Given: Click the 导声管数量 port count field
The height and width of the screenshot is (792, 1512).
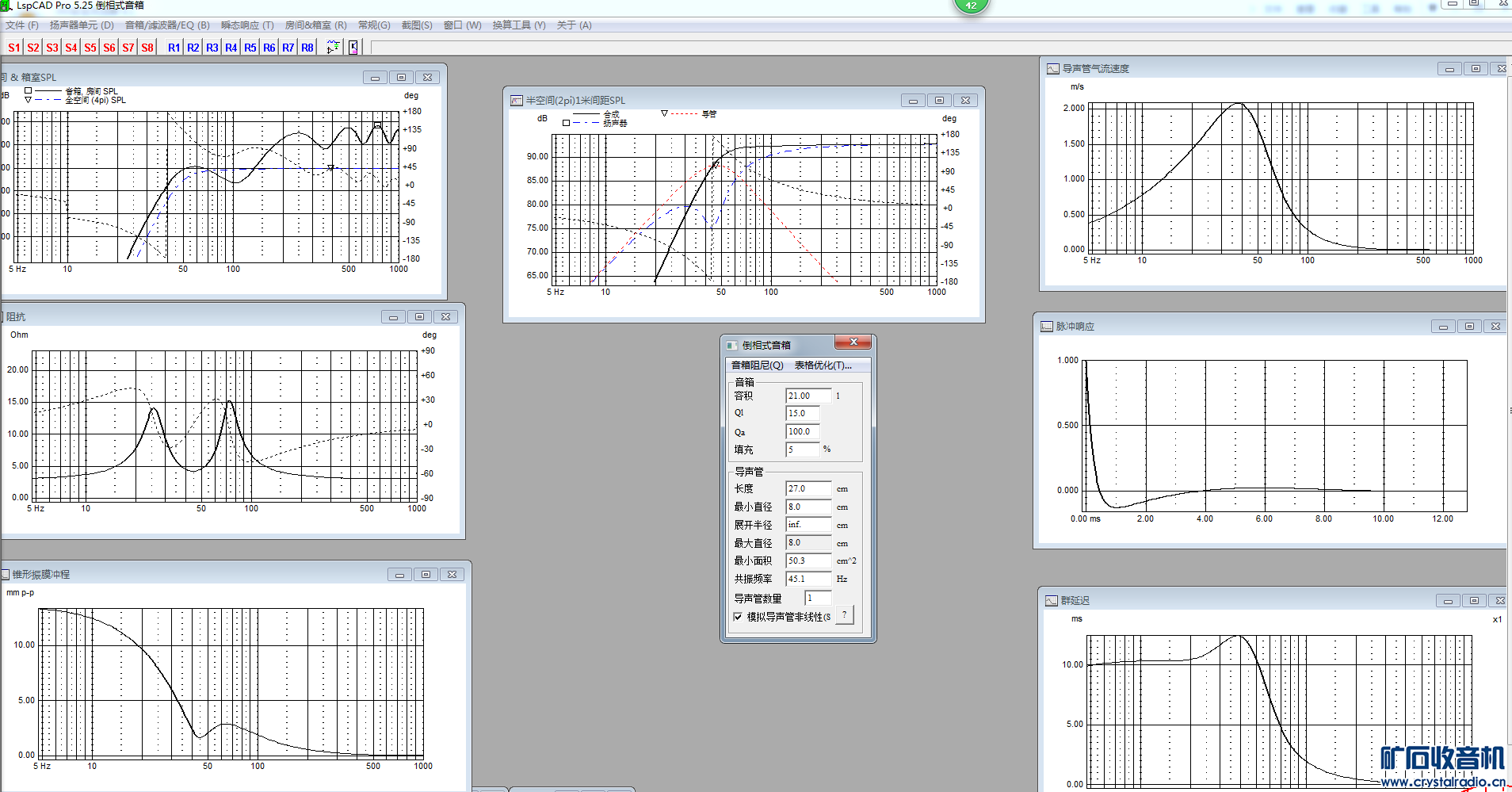Looking at the screenshot, I should pos(818,598).
